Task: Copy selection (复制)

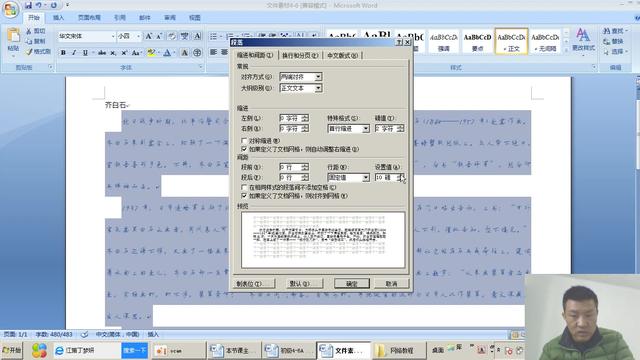Action: (36, 41)
